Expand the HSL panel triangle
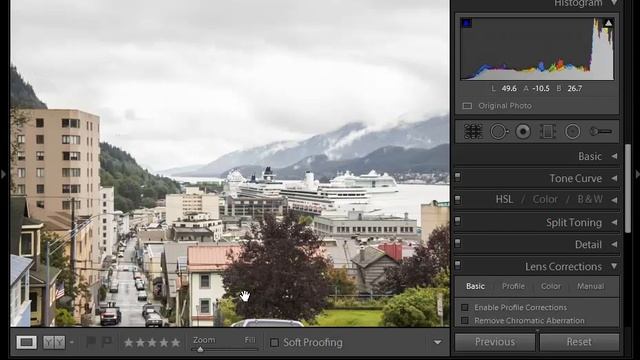This screenshot has height=360, width=640. tap(614, 200)
